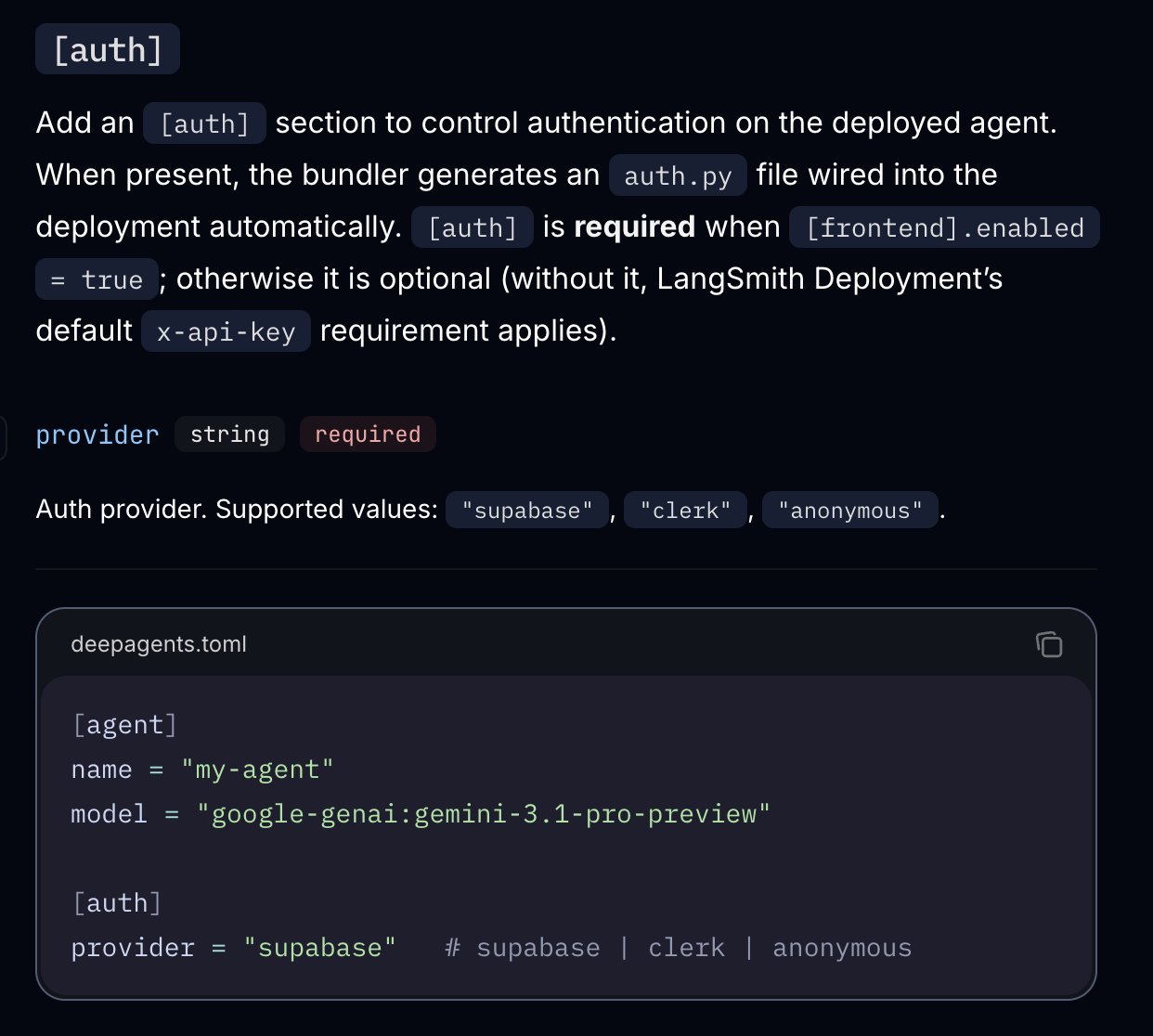Click the [frontend].enabled inline code

944,227
